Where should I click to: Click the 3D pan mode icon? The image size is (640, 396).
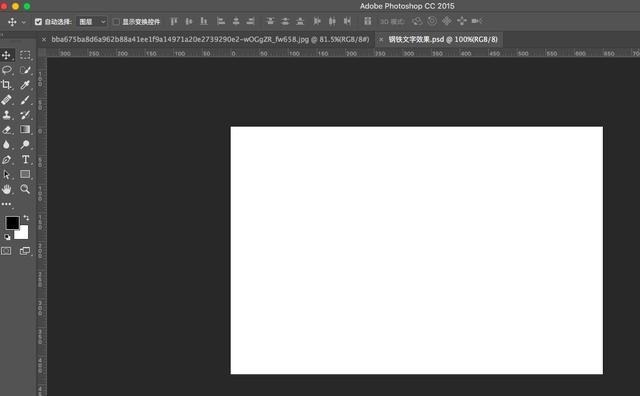coord(447,21)
